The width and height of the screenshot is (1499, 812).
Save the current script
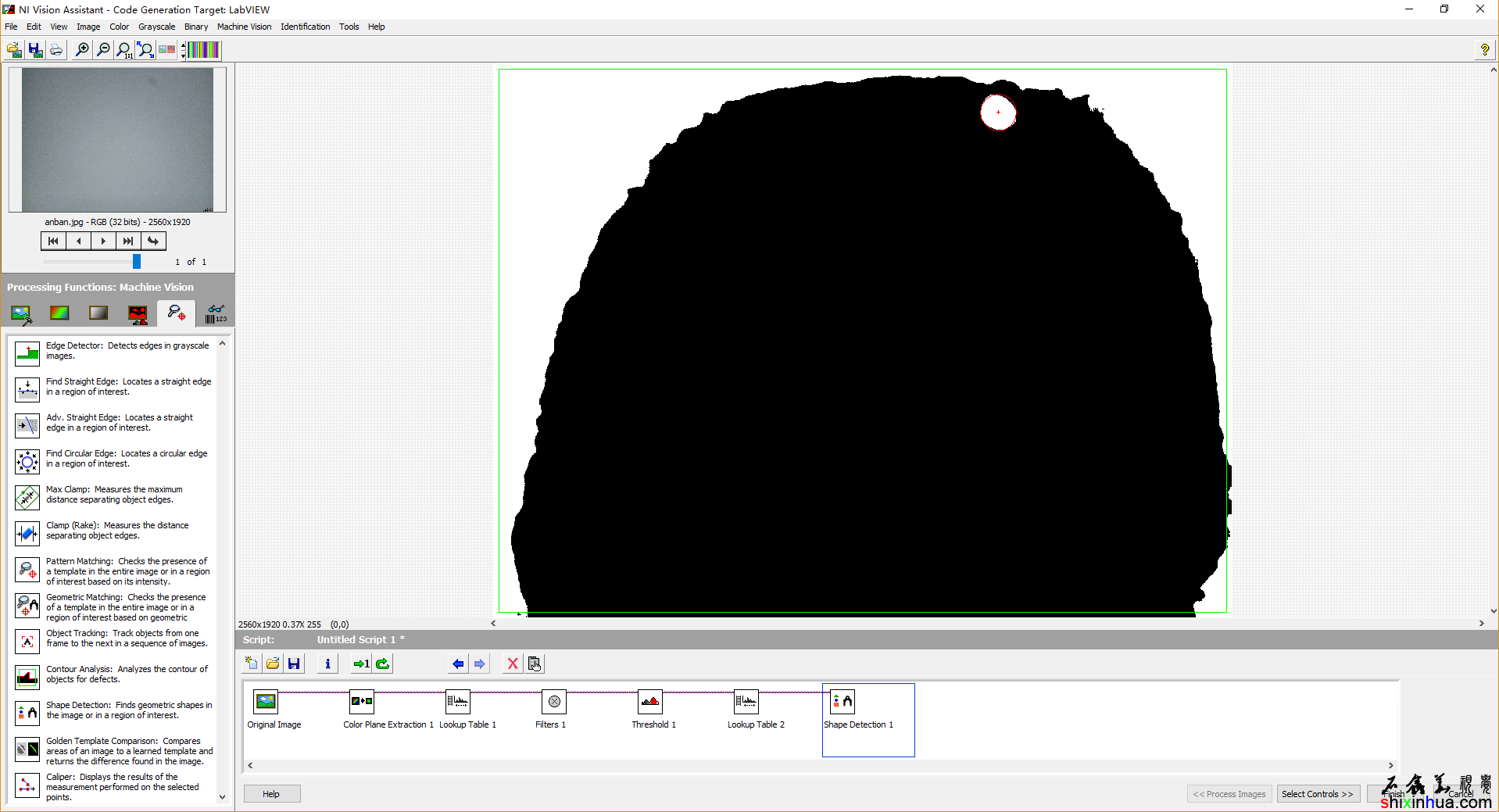point(294,664)
